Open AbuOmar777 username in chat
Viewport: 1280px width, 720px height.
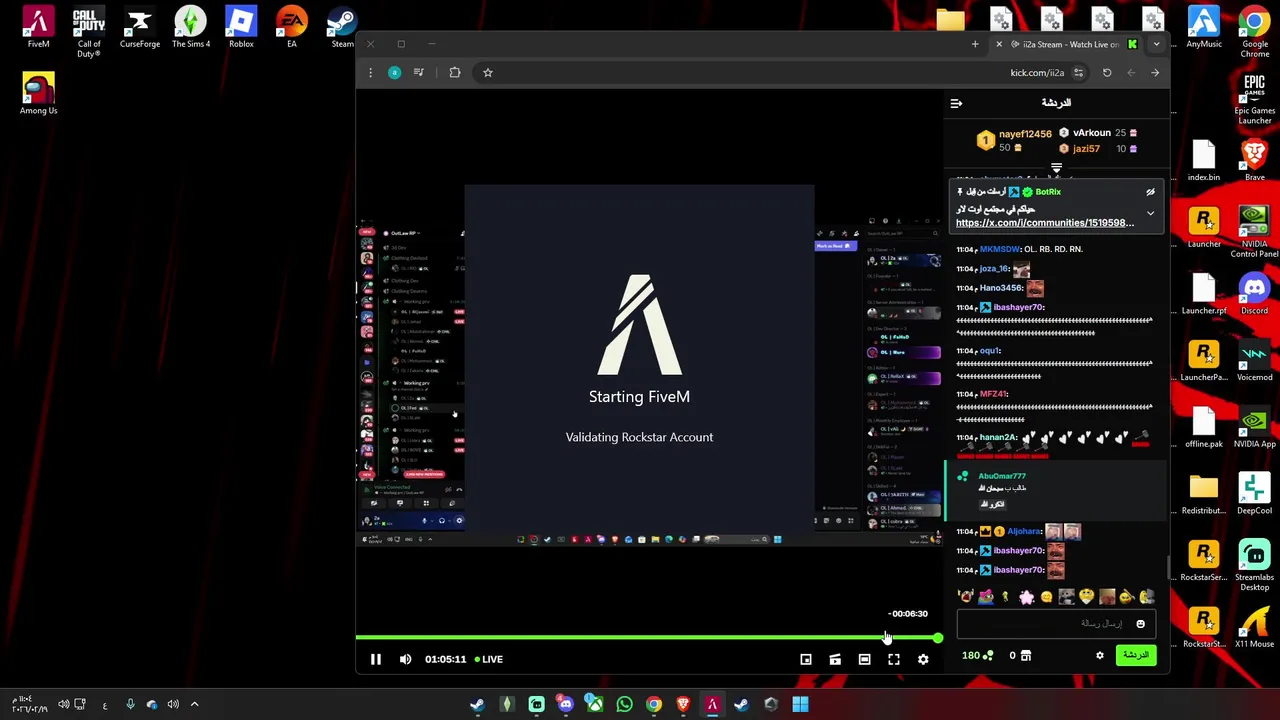pos(1002,476)
